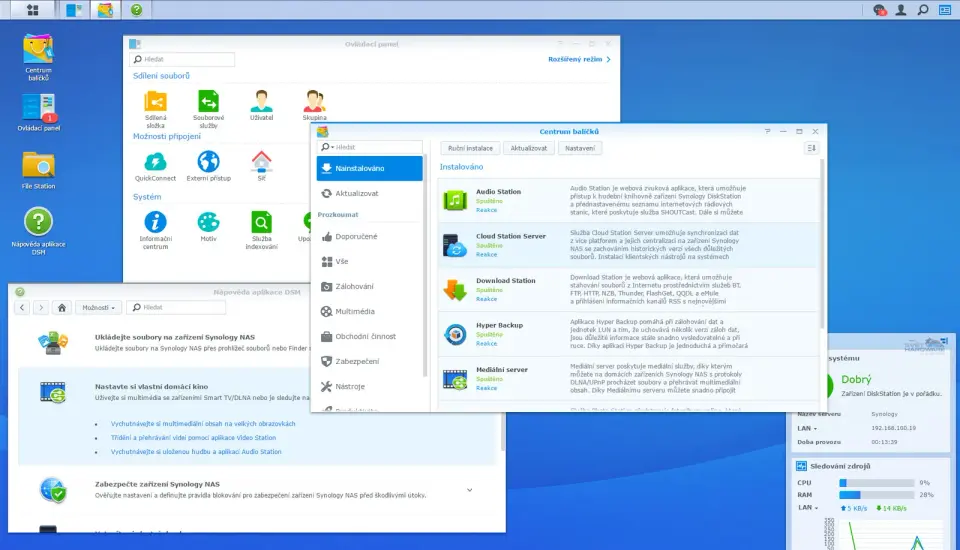Select the Hyper Backup package icon
Viewport: 960px width, 550px height.
455,334
